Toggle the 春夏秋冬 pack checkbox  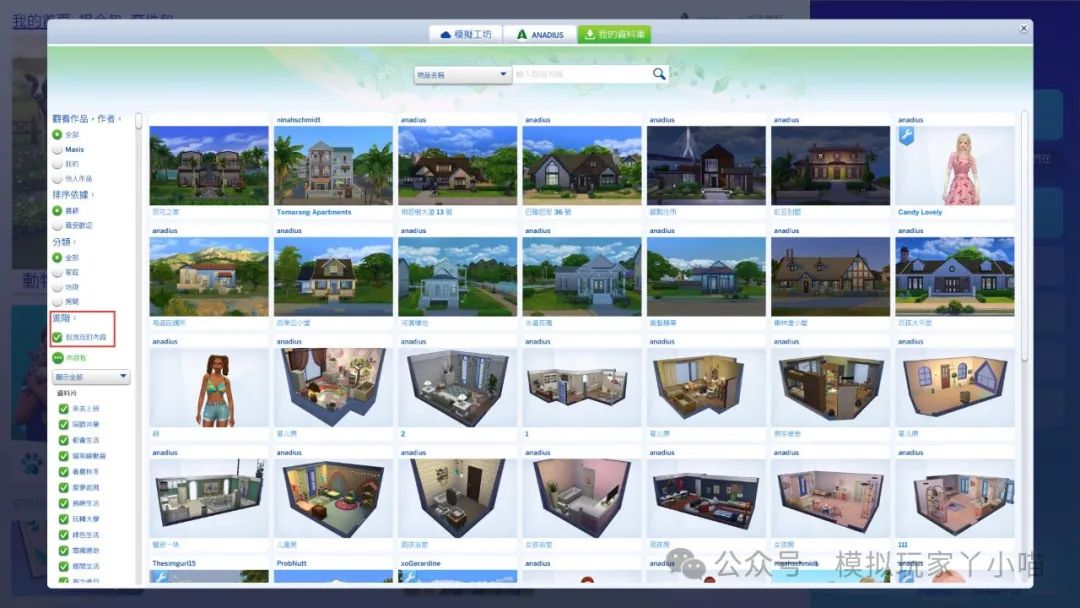63,472
